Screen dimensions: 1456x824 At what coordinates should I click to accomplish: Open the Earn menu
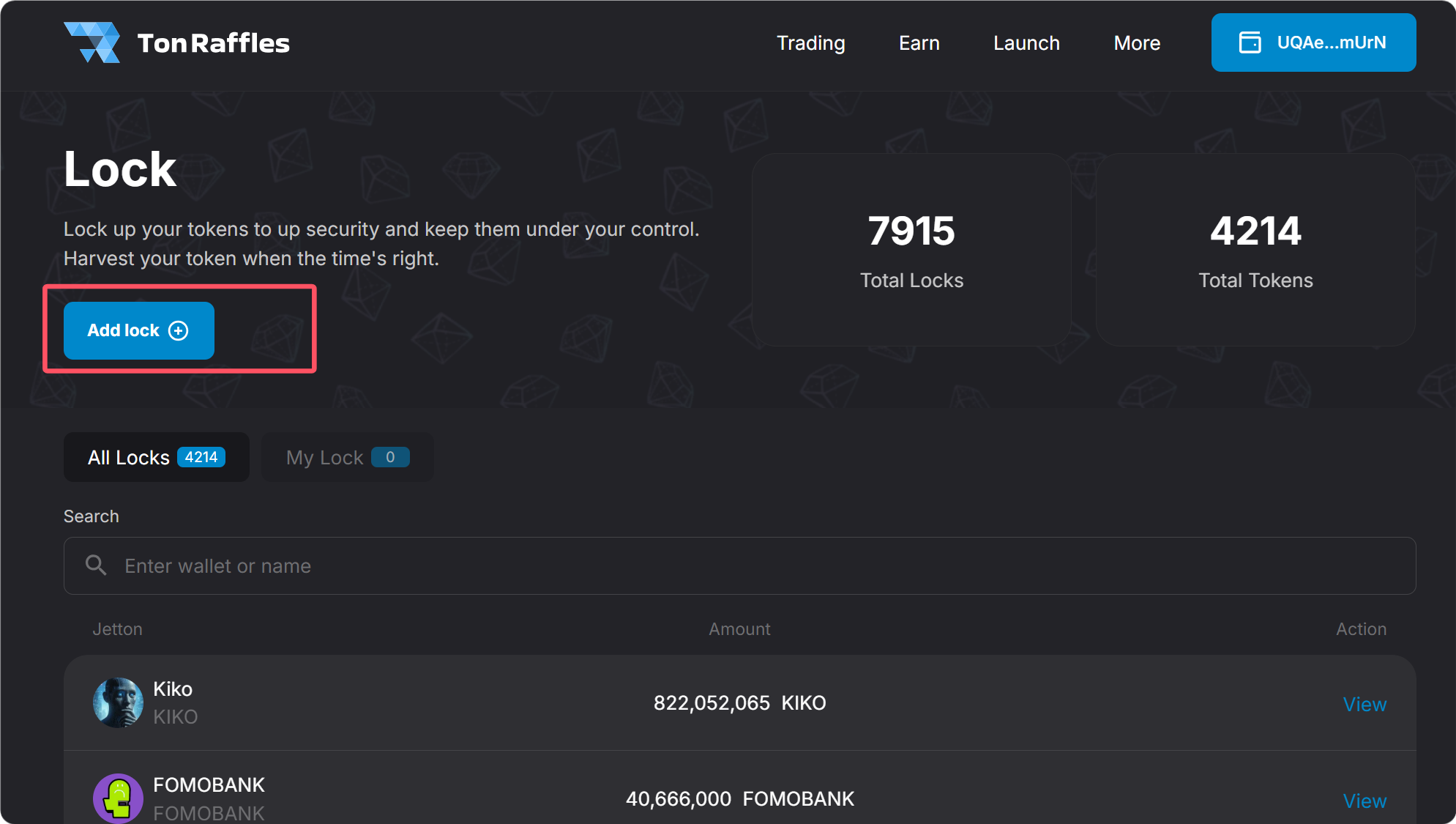(919, 43)
